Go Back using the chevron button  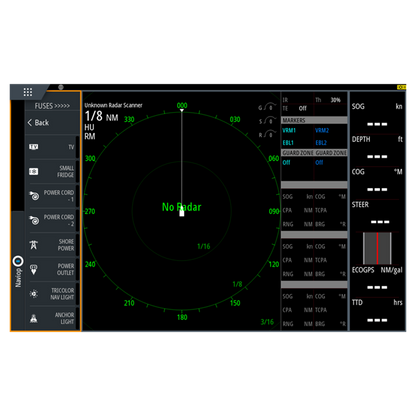38,123
